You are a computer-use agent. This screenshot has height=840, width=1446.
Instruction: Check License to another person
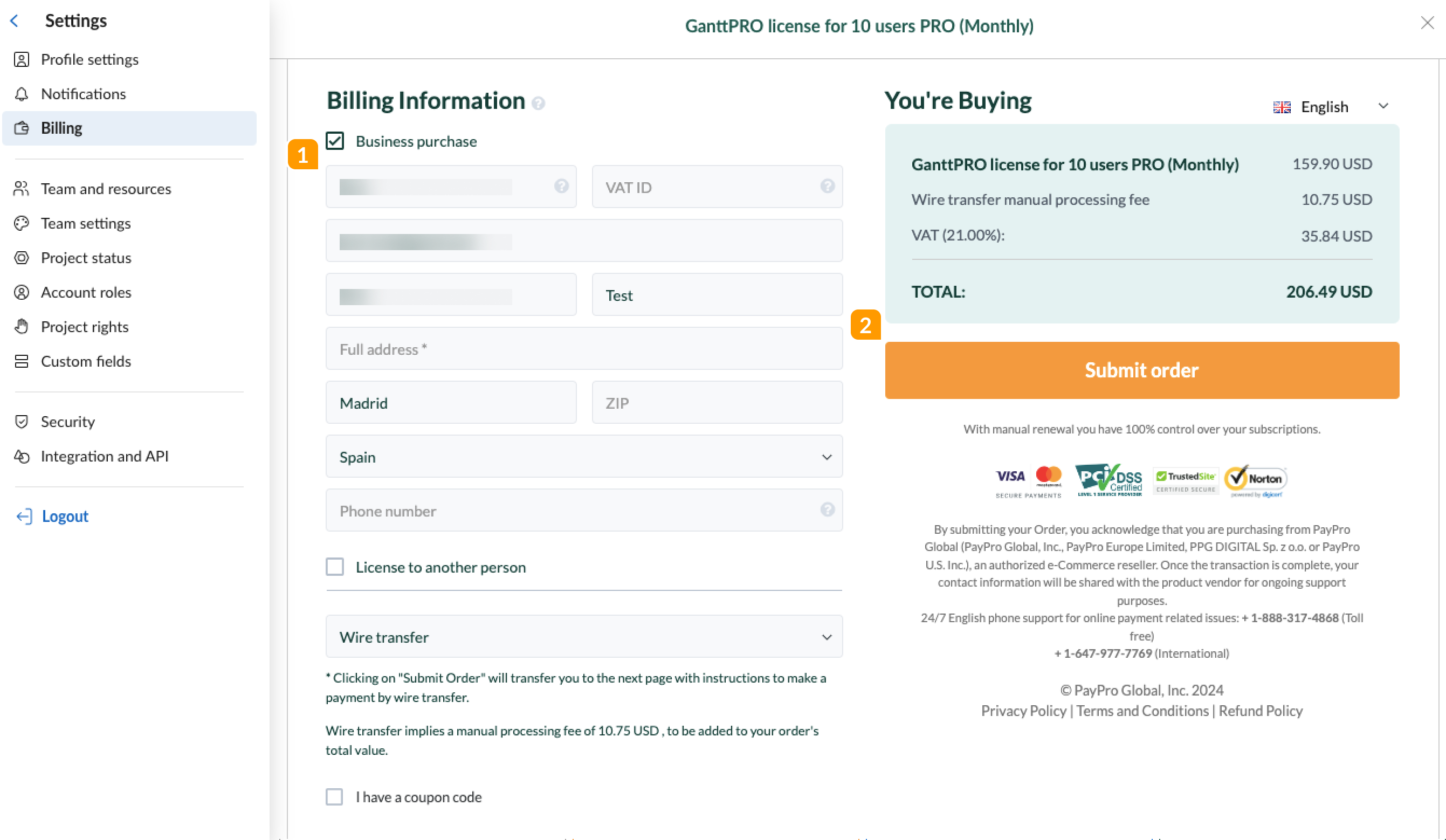334,567
